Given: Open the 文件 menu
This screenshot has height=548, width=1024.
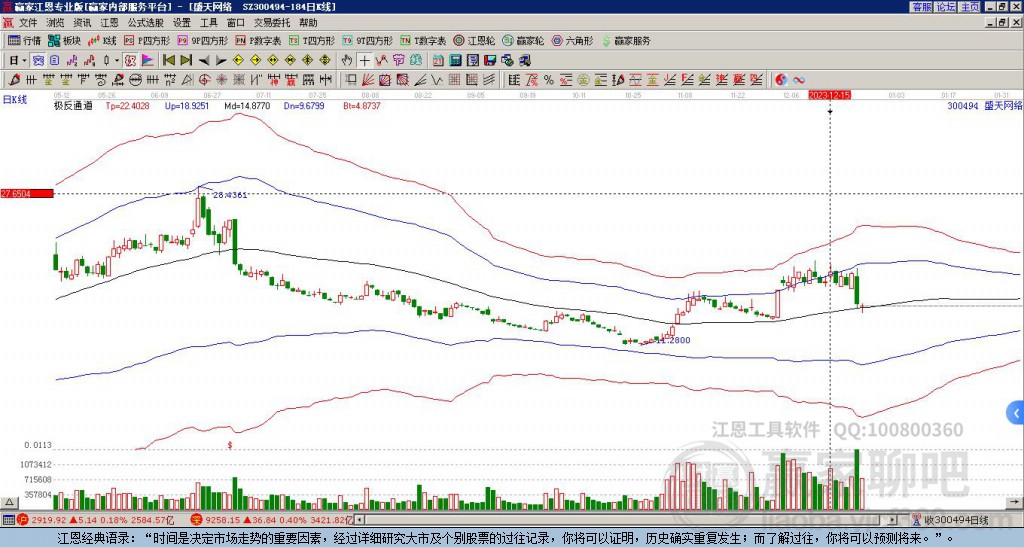Looking at the screenshot, I should [28, 23].
